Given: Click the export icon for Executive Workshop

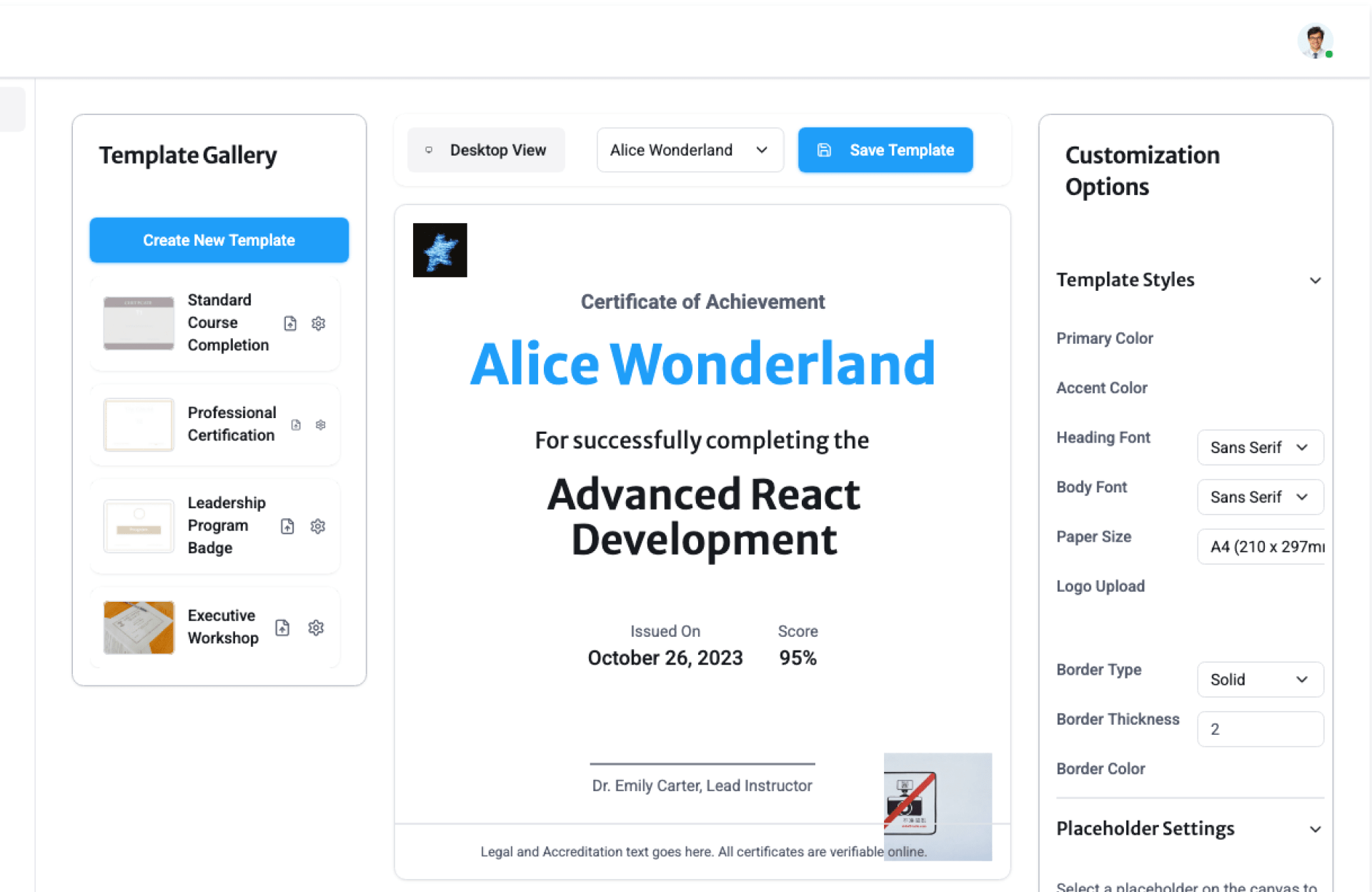Looking at the screenshot, I should (x=282, y=628).
